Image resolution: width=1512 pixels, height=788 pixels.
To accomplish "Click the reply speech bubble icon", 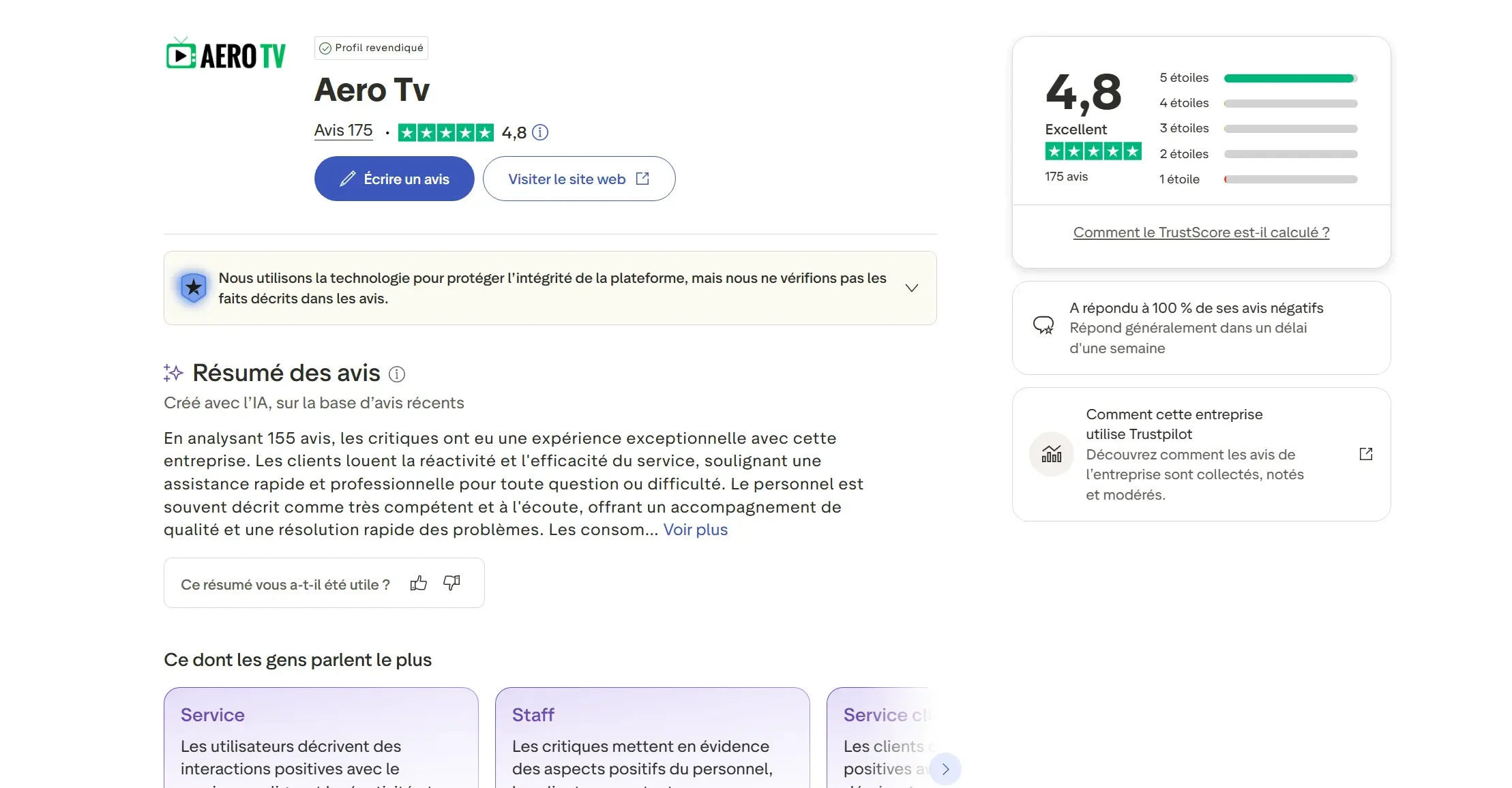I will (x=1043, y=325).
